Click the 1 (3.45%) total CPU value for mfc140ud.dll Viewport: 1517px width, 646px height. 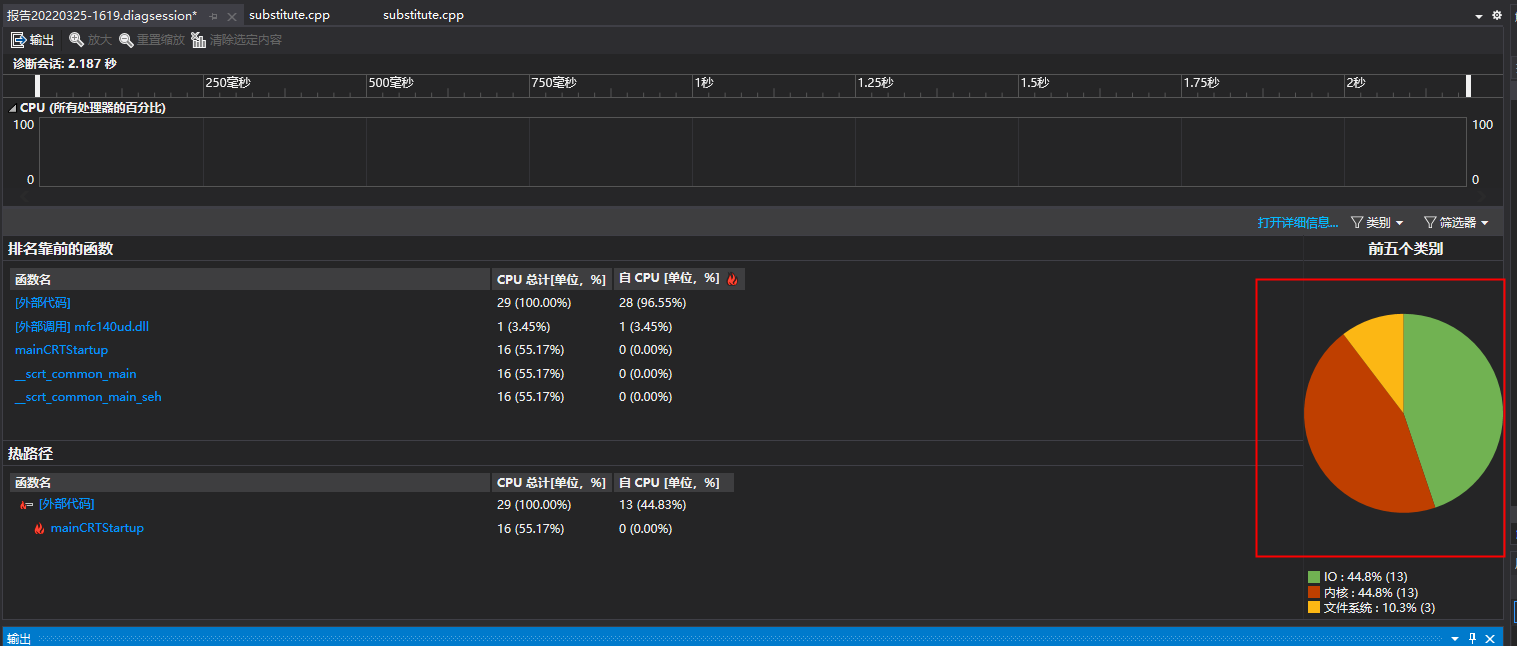(x=523, y=326)
